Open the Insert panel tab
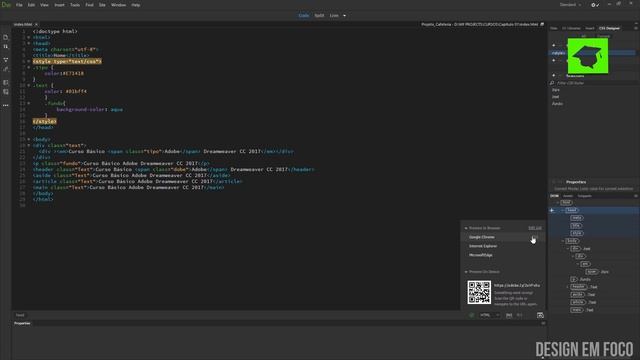640x360 pixels. click(589, 28)
